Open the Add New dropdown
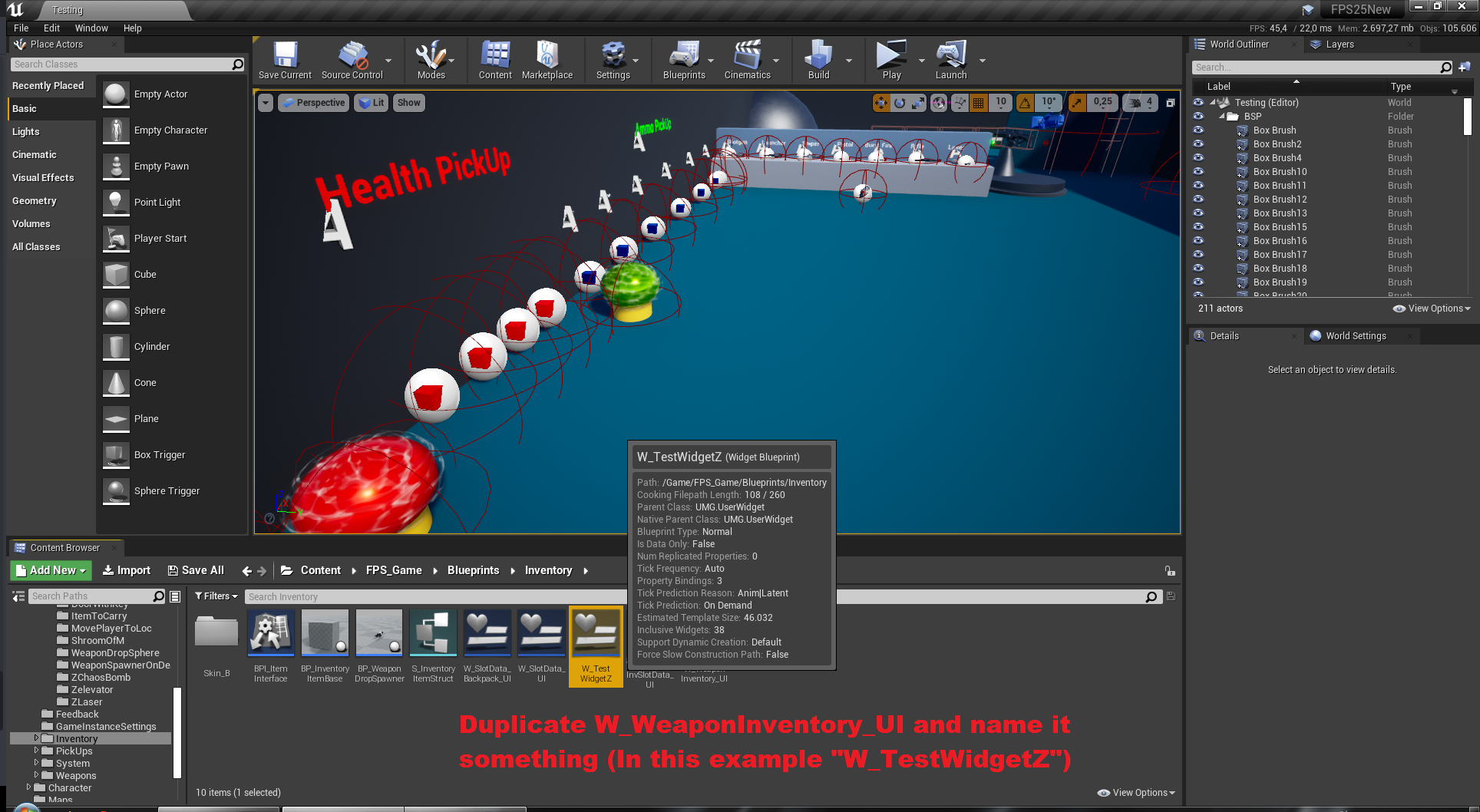Screen dimensions: 1480x812 point(51,570)
